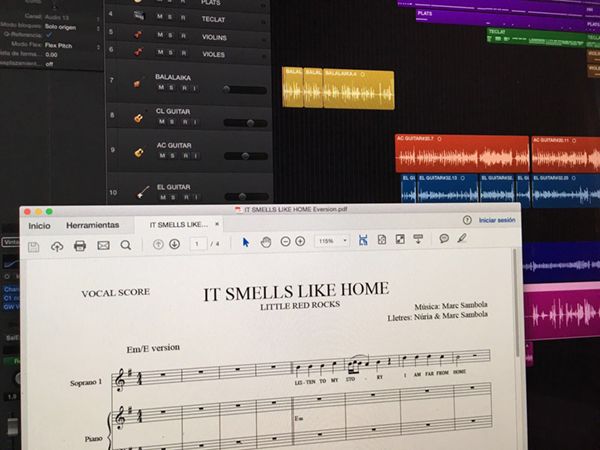
Task: Open the Modo Flex 'Flex Pitch' dropdown
Action: tap(72, 46)
